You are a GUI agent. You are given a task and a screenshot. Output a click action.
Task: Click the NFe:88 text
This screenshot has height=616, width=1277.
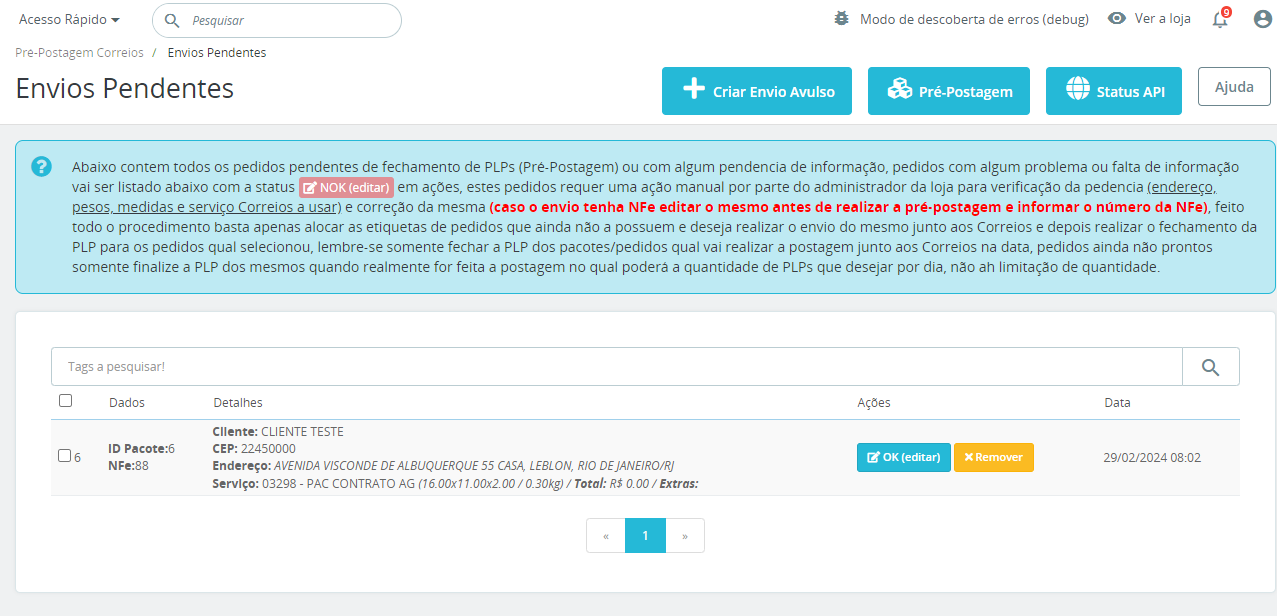pyautogui.click(x=128, y=466)
